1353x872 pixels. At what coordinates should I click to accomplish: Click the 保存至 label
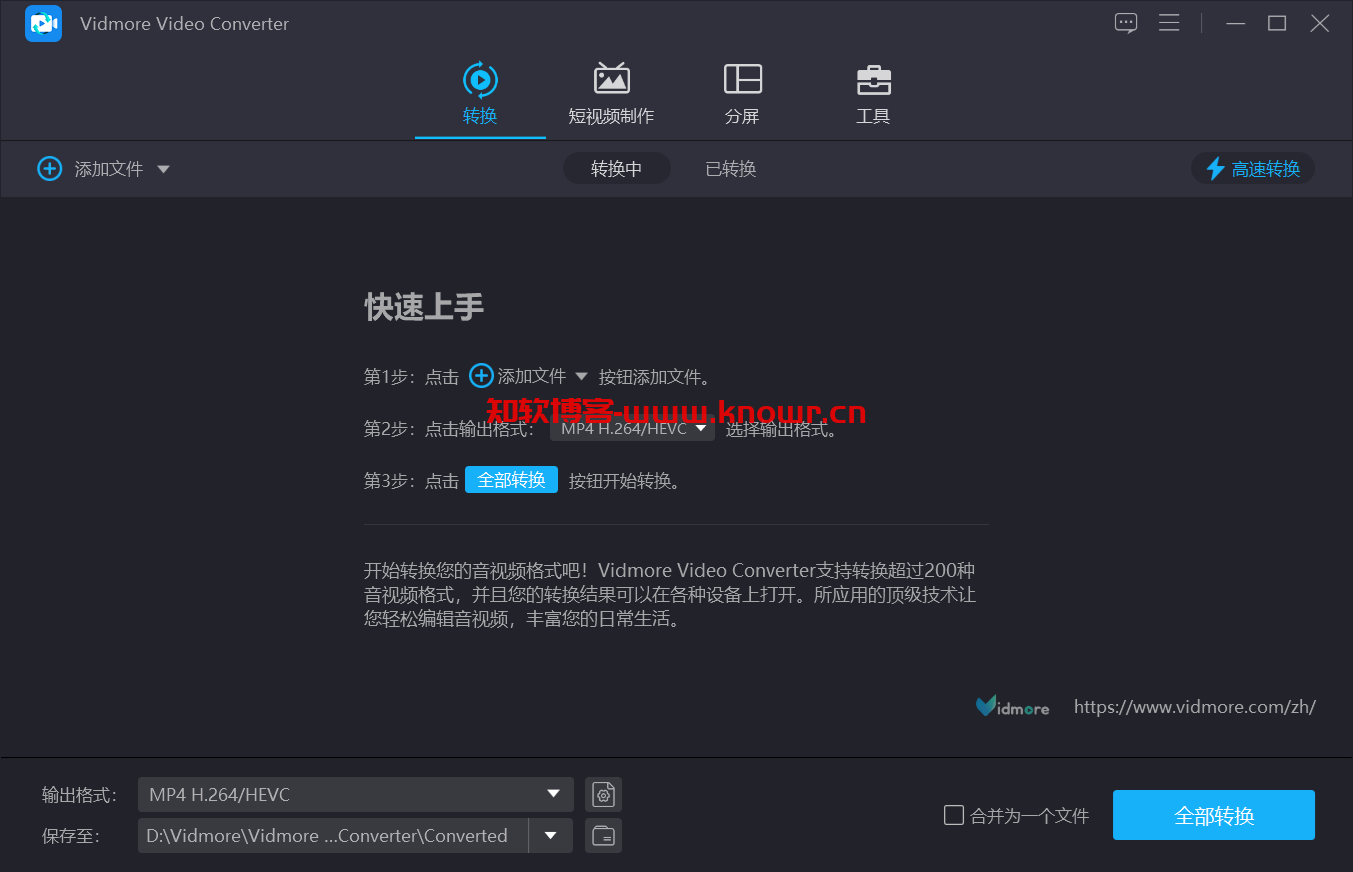pyautogui.click(x=70, y=836)
